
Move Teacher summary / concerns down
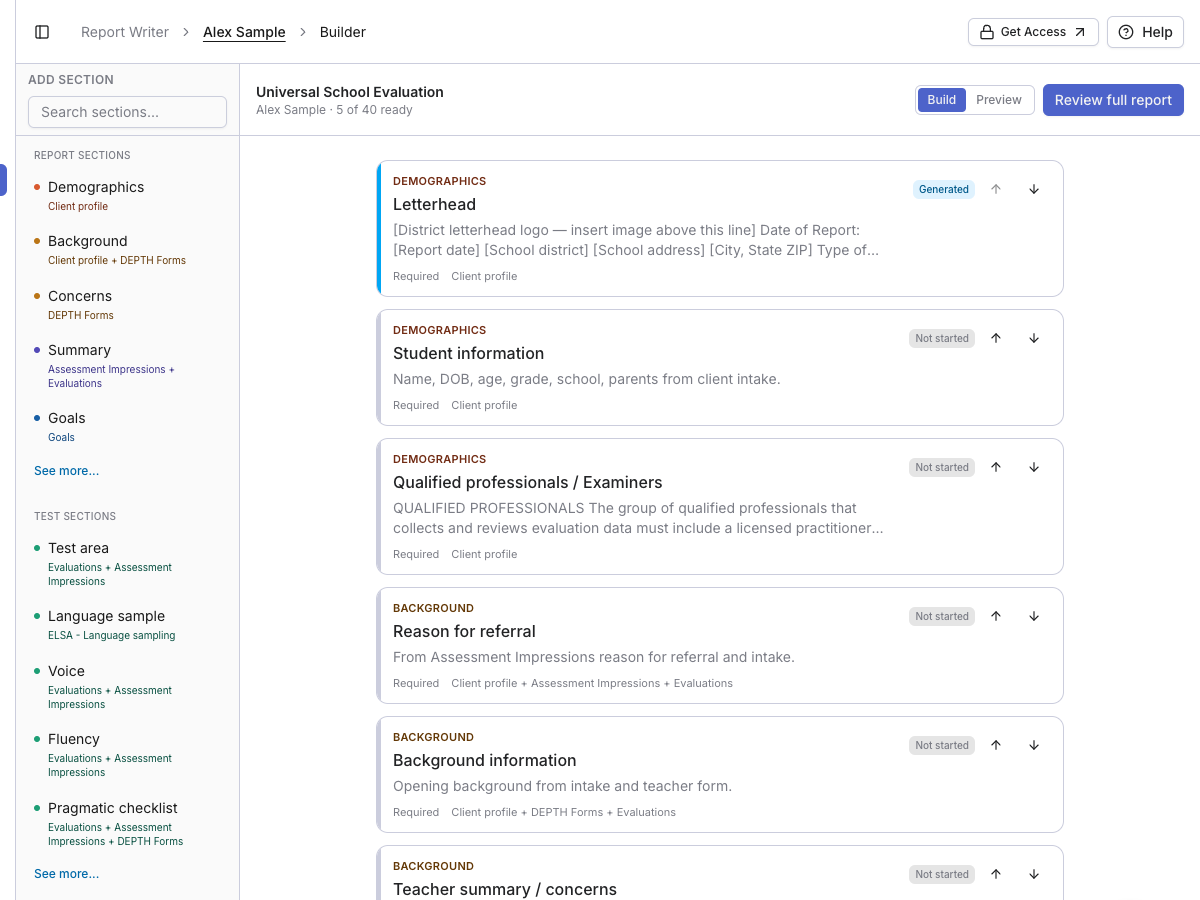(x=1034, y=874)
